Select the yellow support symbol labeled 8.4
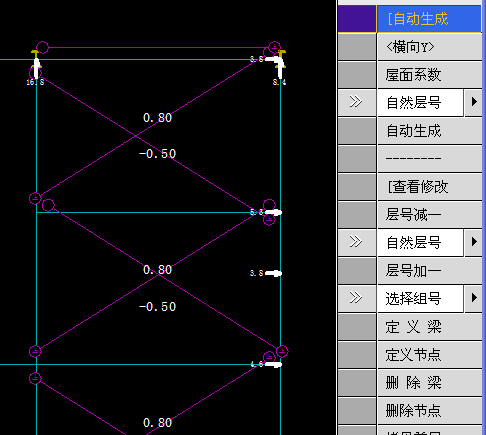 tap(282, 64)
